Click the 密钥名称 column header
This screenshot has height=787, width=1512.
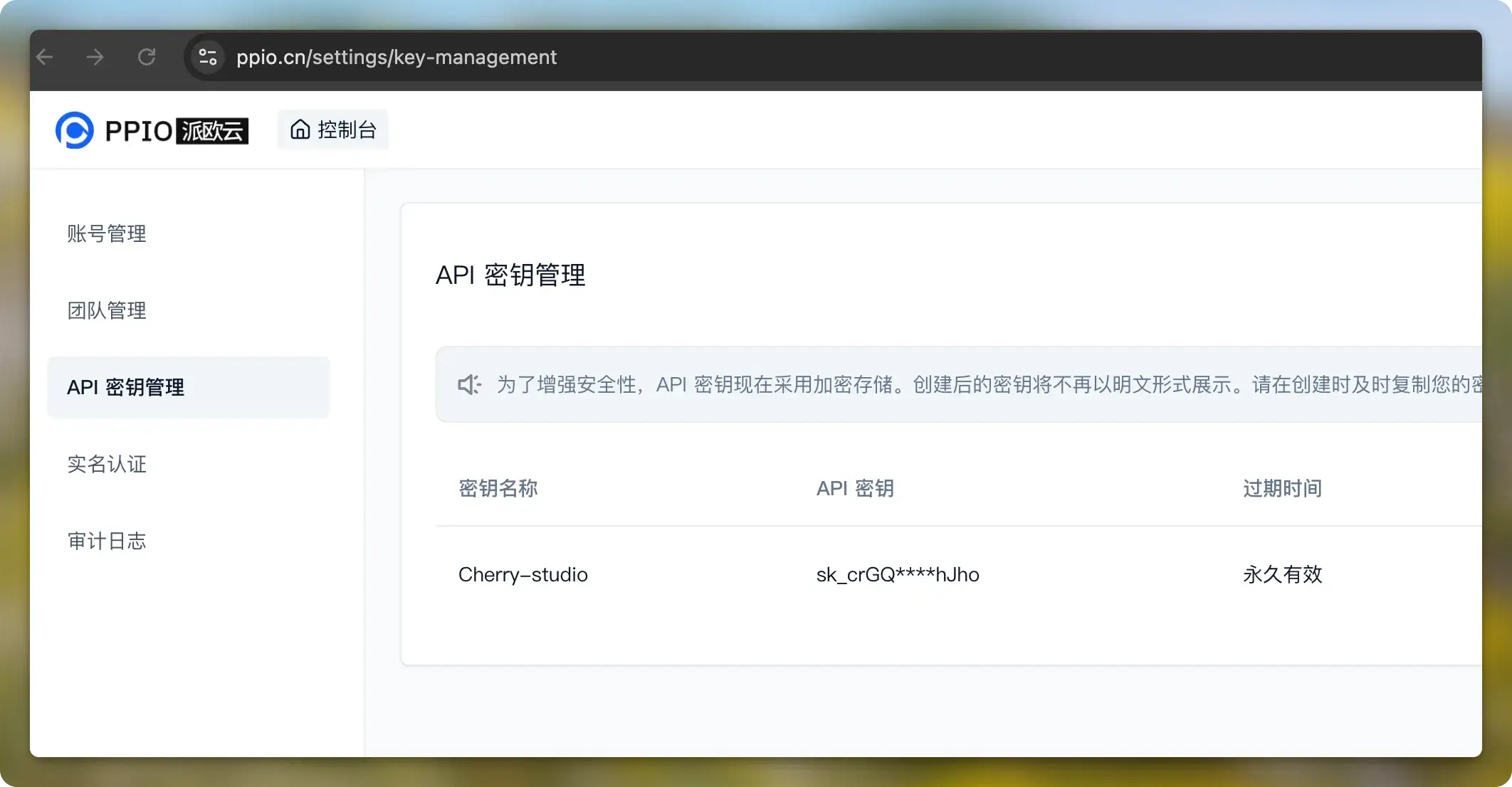pyautogui.click(x=498, y=489)
